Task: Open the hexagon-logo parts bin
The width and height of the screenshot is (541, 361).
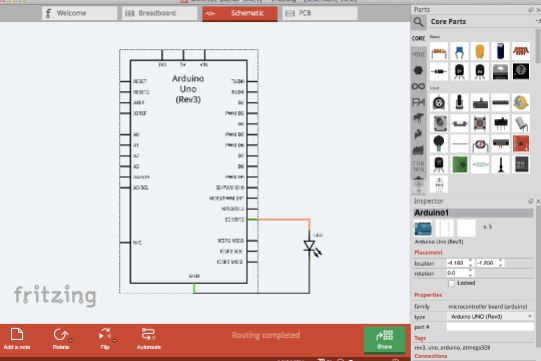Action: (x=418, y=70)
